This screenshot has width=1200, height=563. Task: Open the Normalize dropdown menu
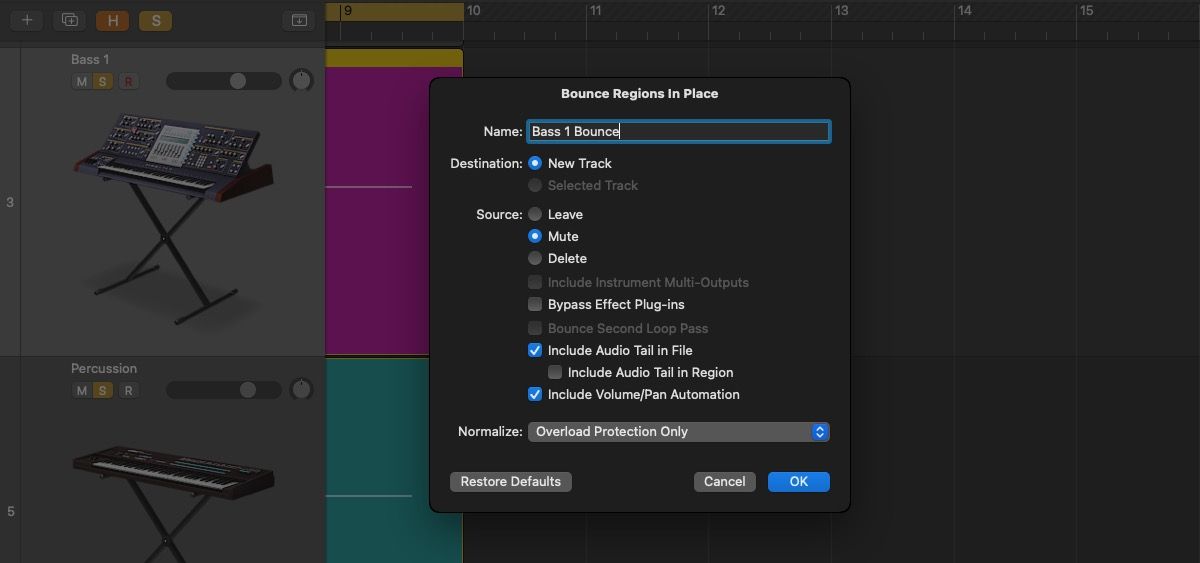pos(679,432)
